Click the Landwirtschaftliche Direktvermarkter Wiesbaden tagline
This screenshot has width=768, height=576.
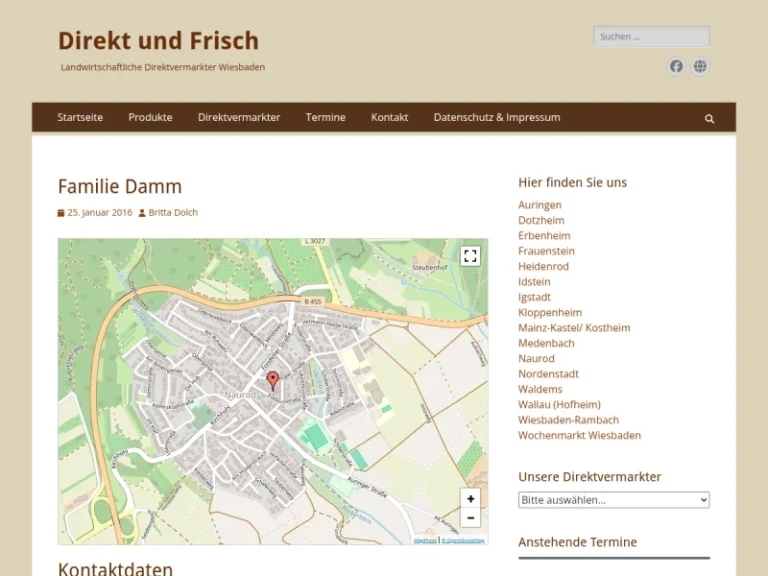(x=163, y=67)
